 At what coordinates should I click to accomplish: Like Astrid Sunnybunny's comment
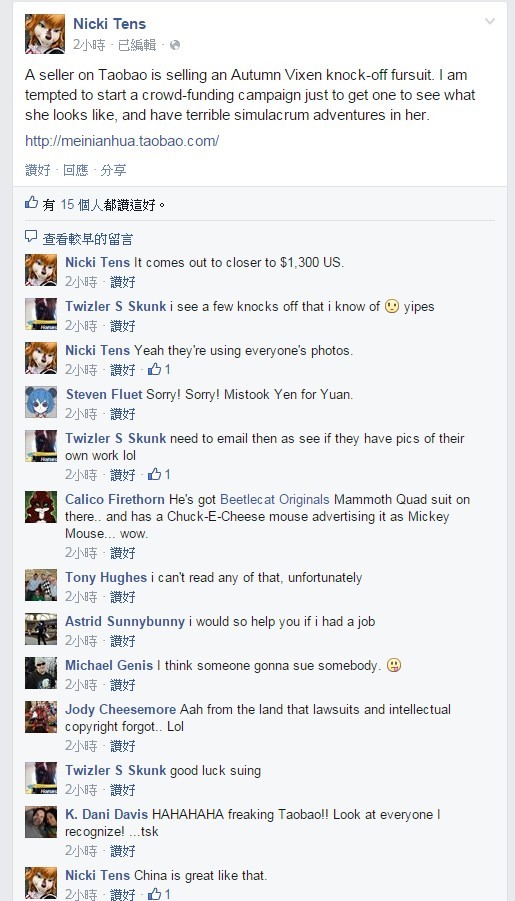[122, 640]
